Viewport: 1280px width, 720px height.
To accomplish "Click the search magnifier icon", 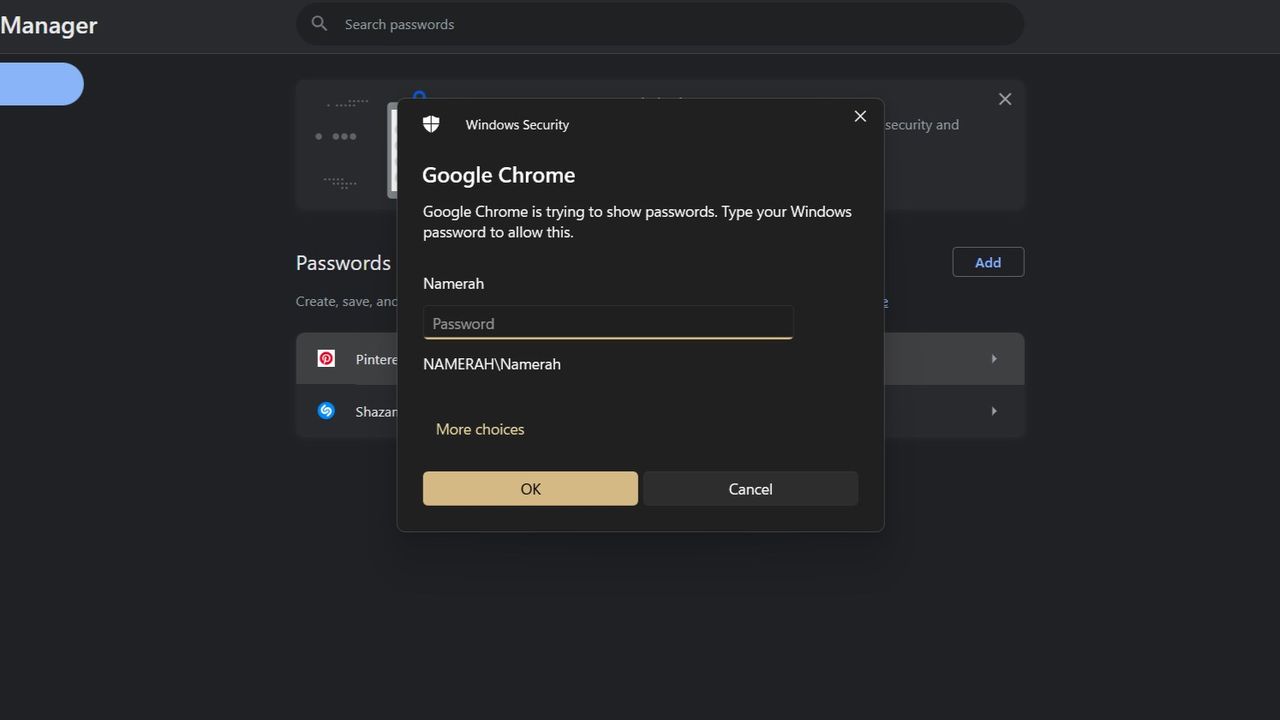I will tap(319, 23).
